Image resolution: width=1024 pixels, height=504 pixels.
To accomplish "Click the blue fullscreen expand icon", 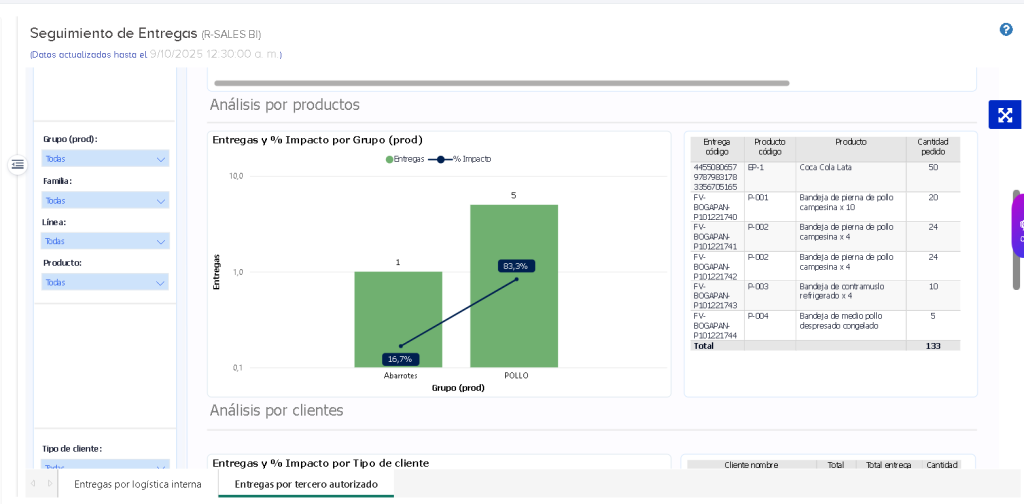I will tap(1004, 115).
